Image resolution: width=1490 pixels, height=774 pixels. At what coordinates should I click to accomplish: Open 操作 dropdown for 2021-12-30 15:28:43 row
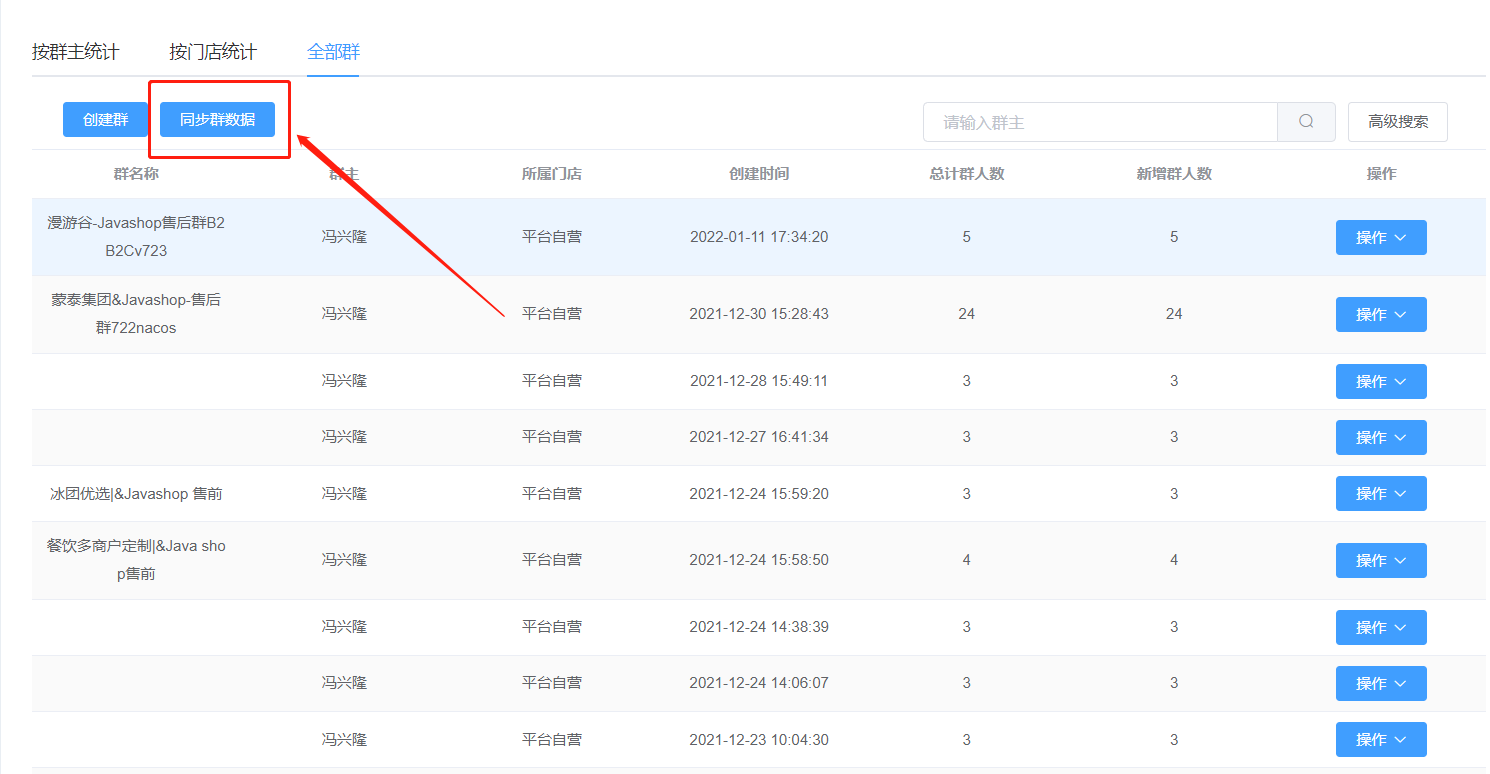point(1381,314)
